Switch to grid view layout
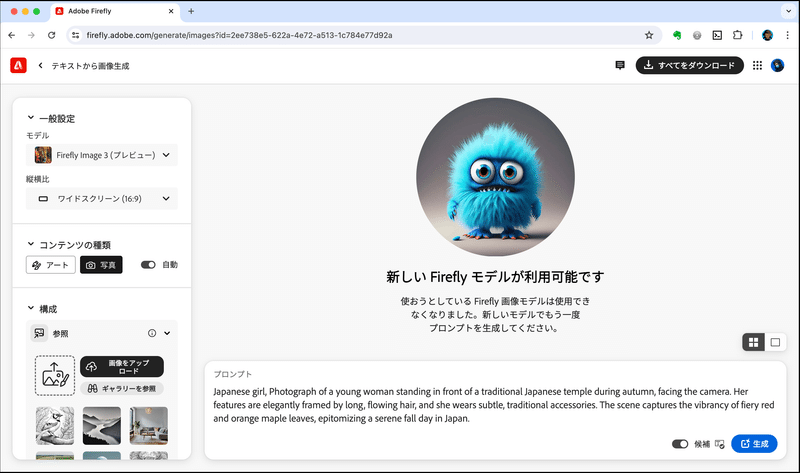 click(754, 342)
